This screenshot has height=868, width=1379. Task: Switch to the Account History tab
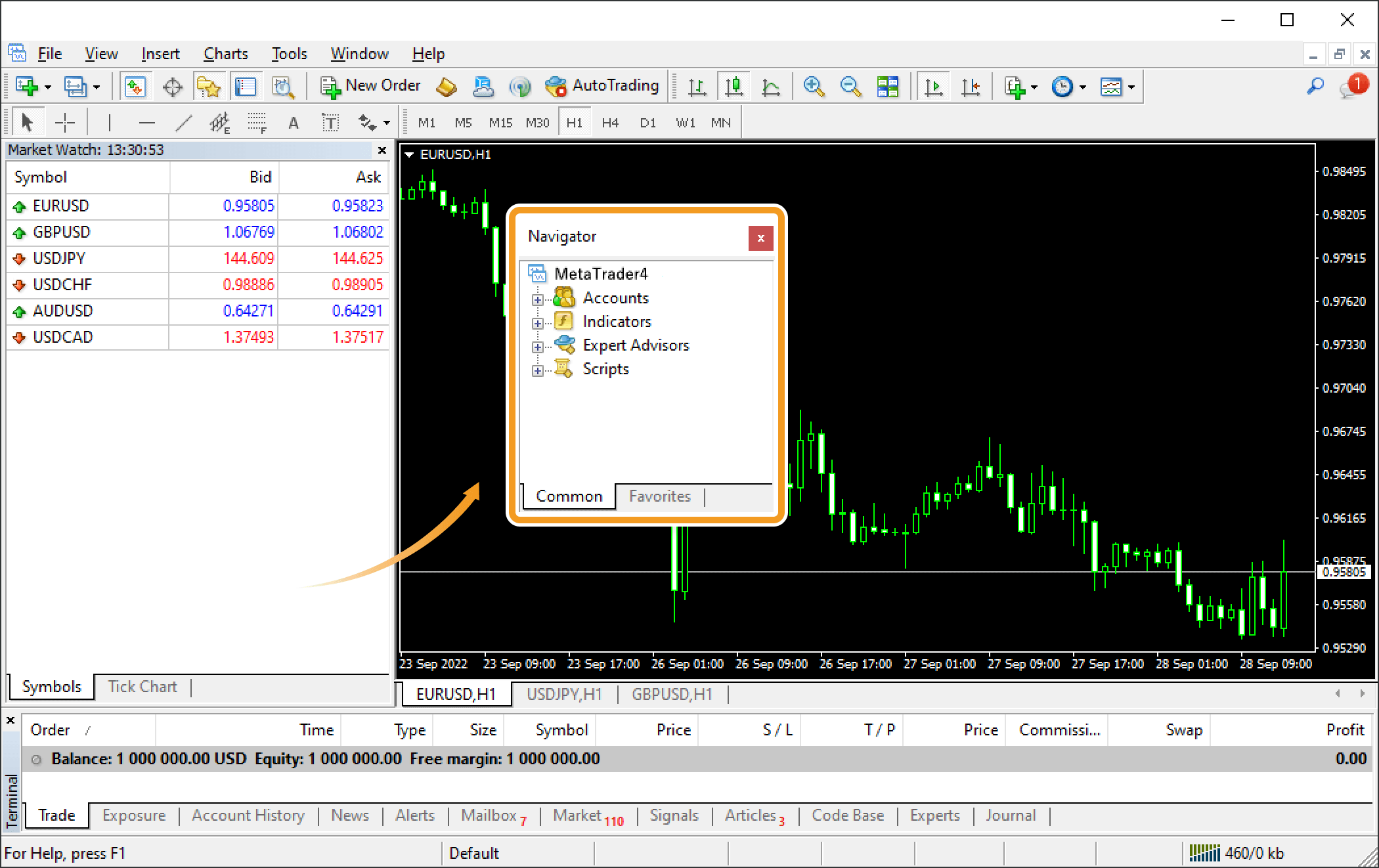248,815
